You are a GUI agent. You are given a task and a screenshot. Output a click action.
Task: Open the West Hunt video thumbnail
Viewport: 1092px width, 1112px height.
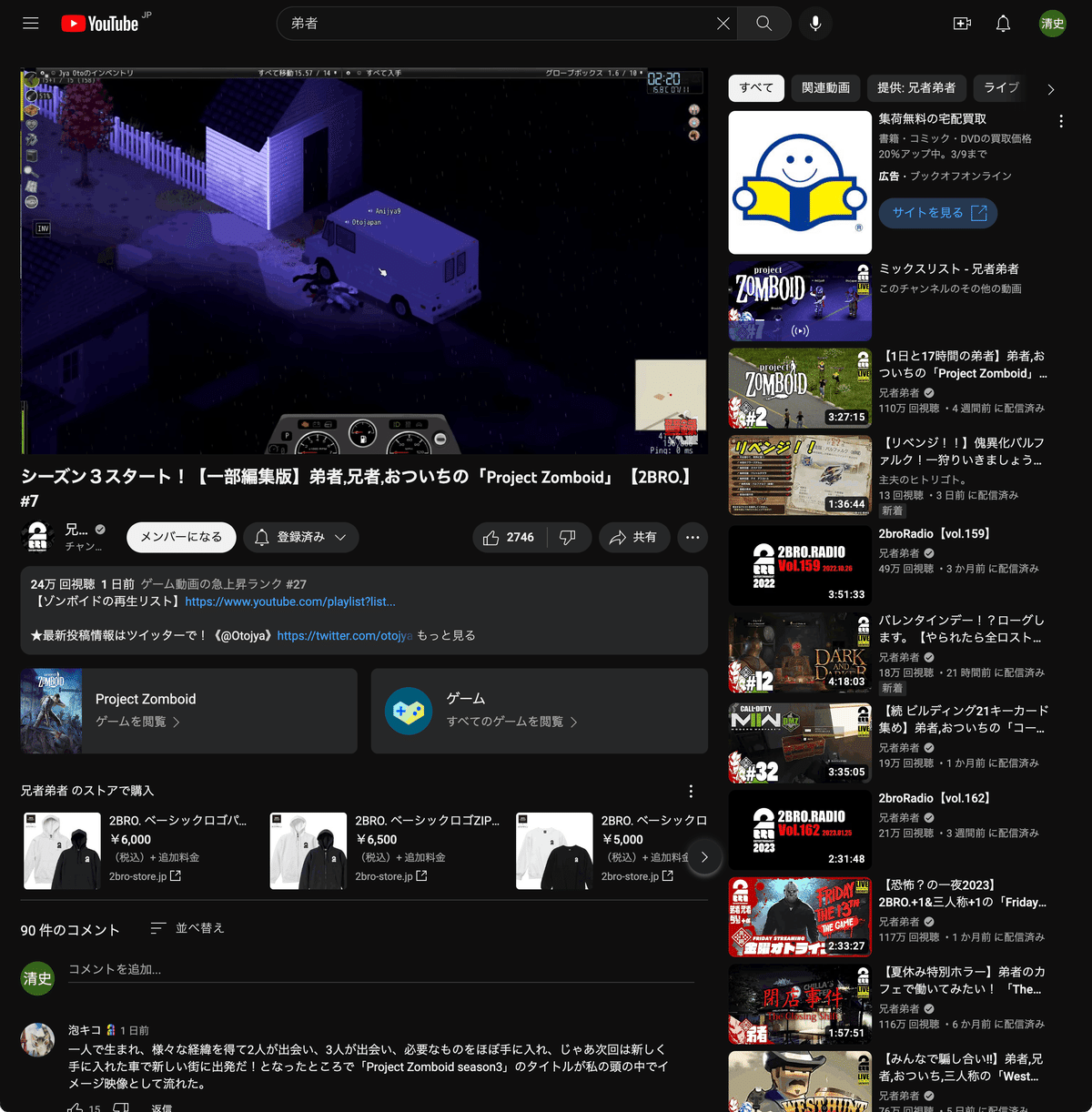click(800, 1082)
